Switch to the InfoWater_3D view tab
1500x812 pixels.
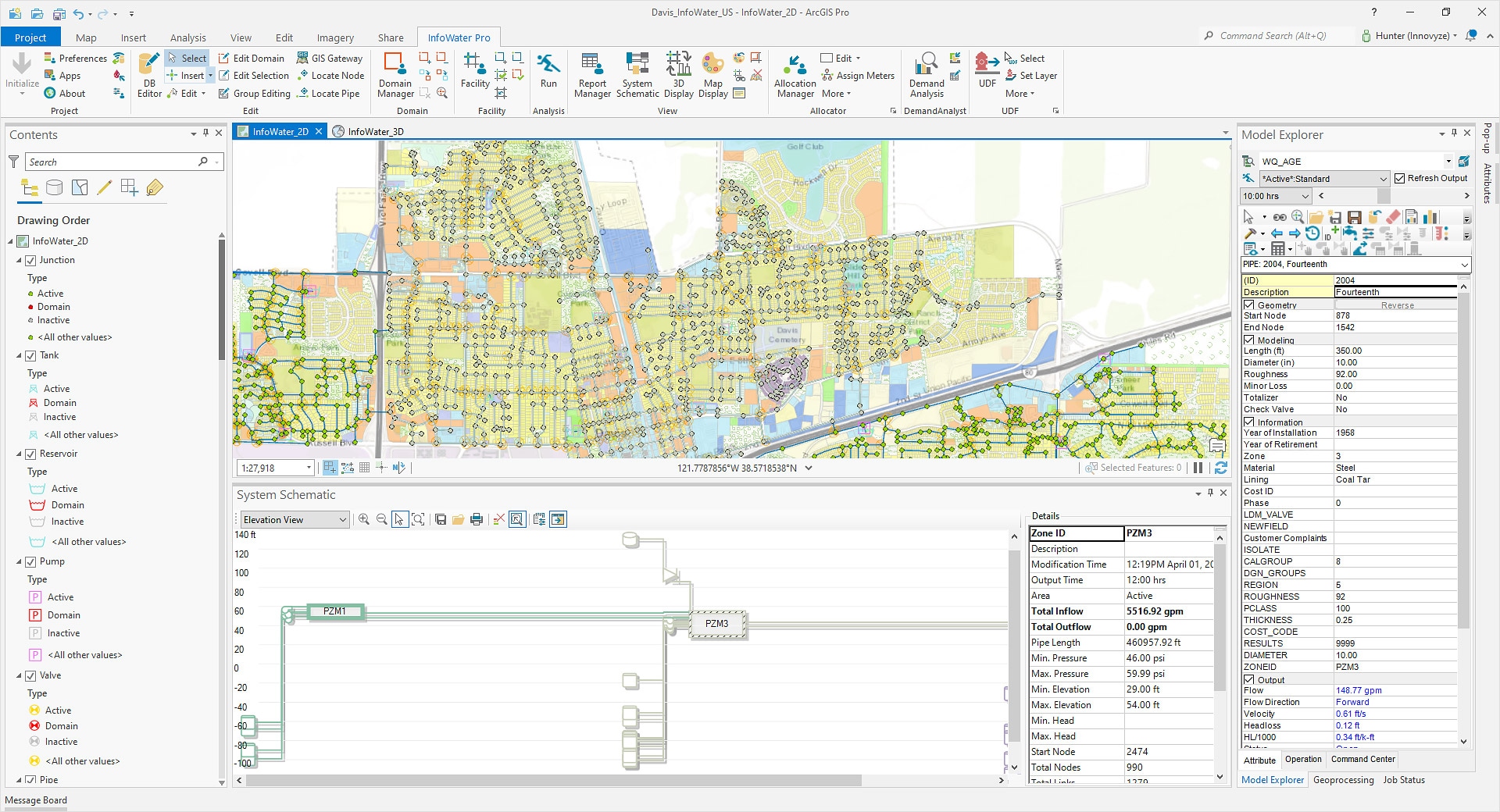[375, 132]
